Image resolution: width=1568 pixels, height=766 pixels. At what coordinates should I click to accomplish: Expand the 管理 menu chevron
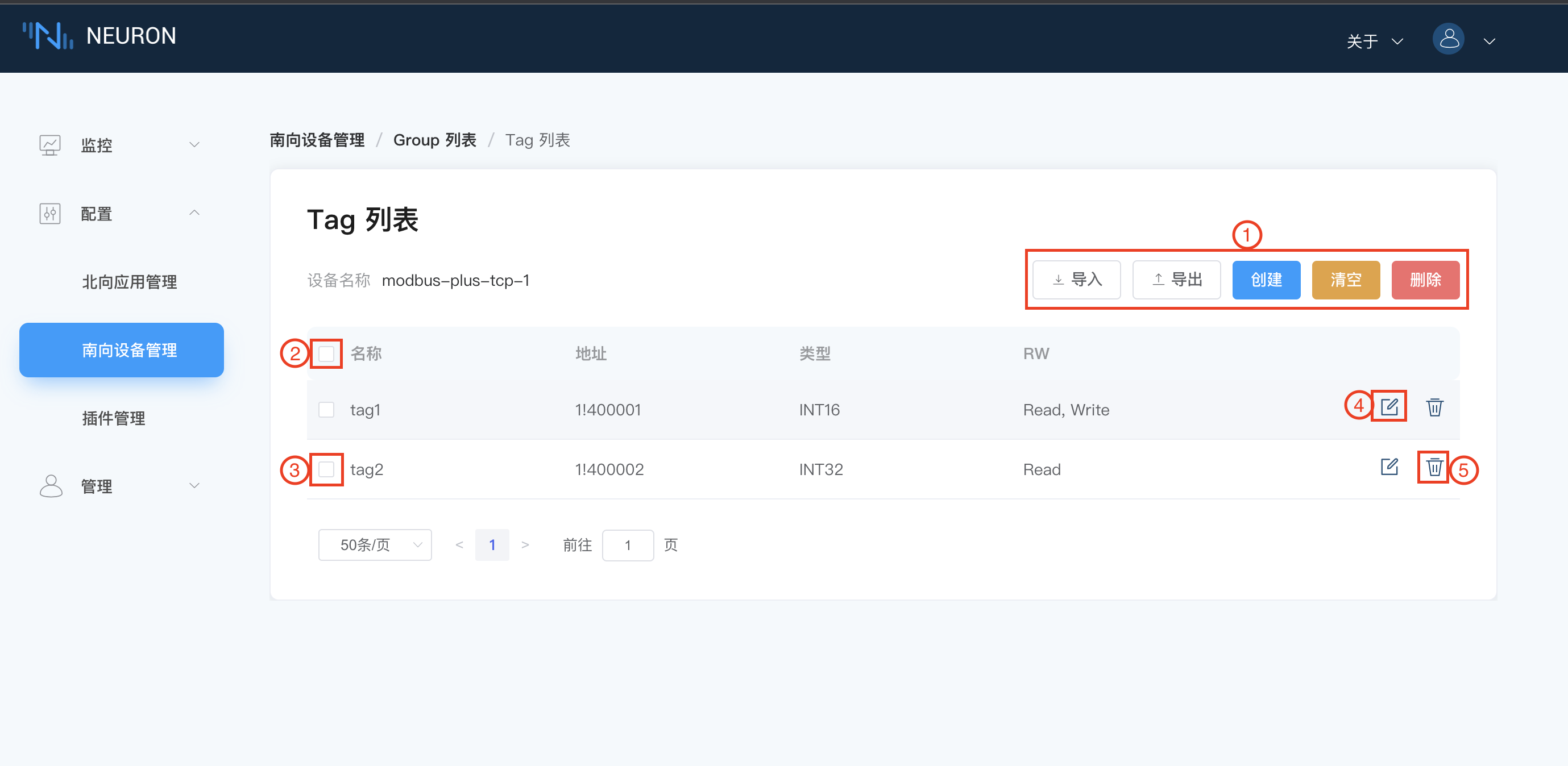pos(194,485)
